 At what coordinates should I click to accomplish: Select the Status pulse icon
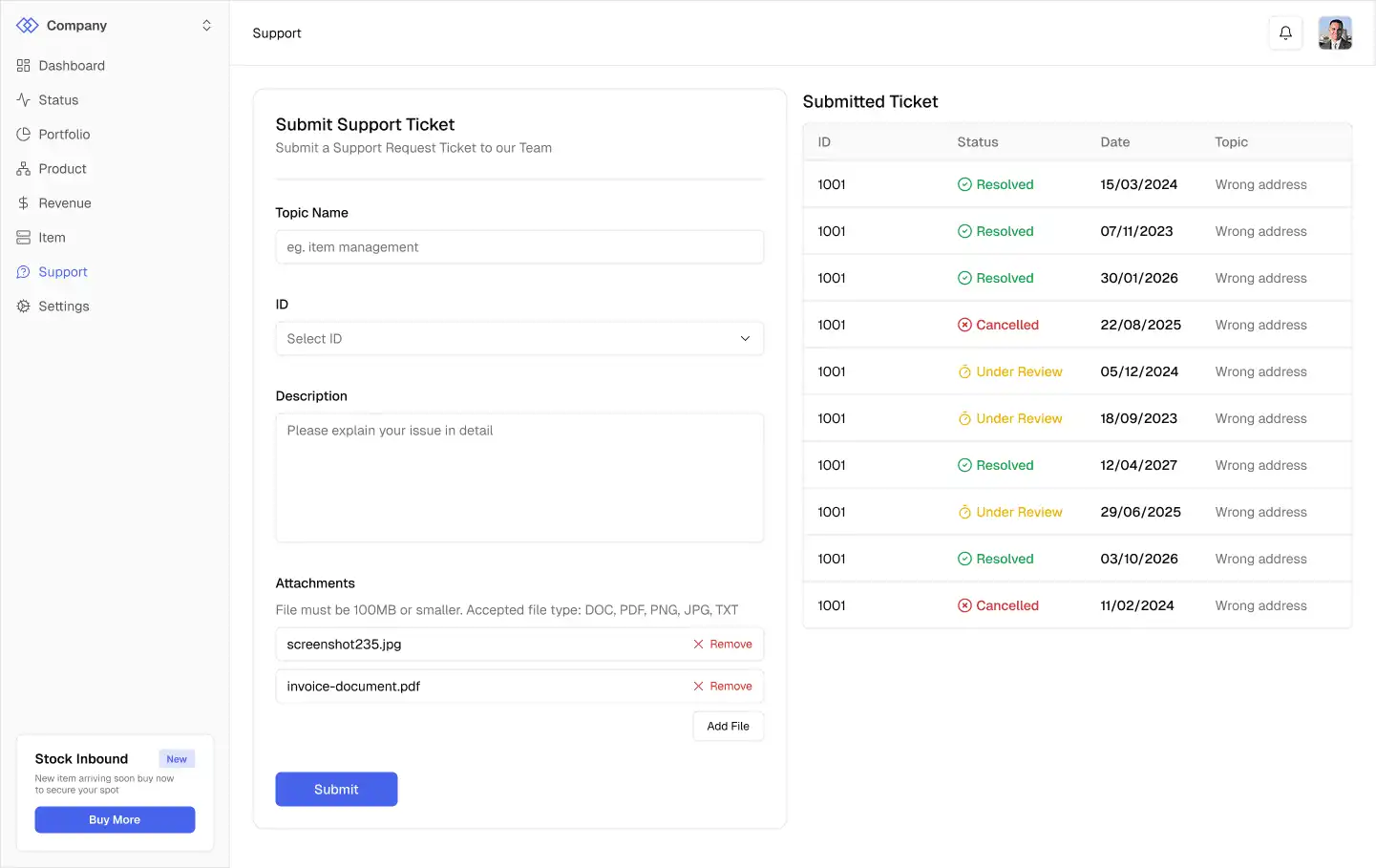tap(24, 100)
